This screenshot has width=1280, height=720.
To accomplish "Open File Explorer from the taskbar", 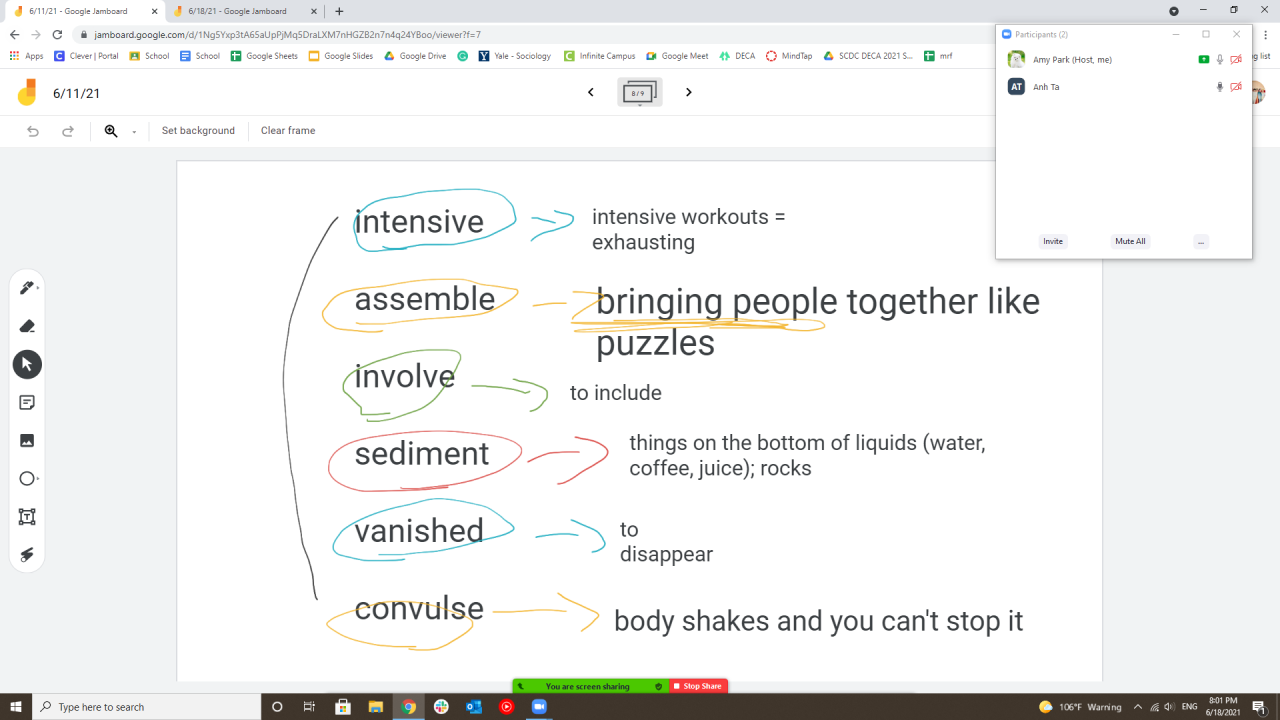I will 375,707.
